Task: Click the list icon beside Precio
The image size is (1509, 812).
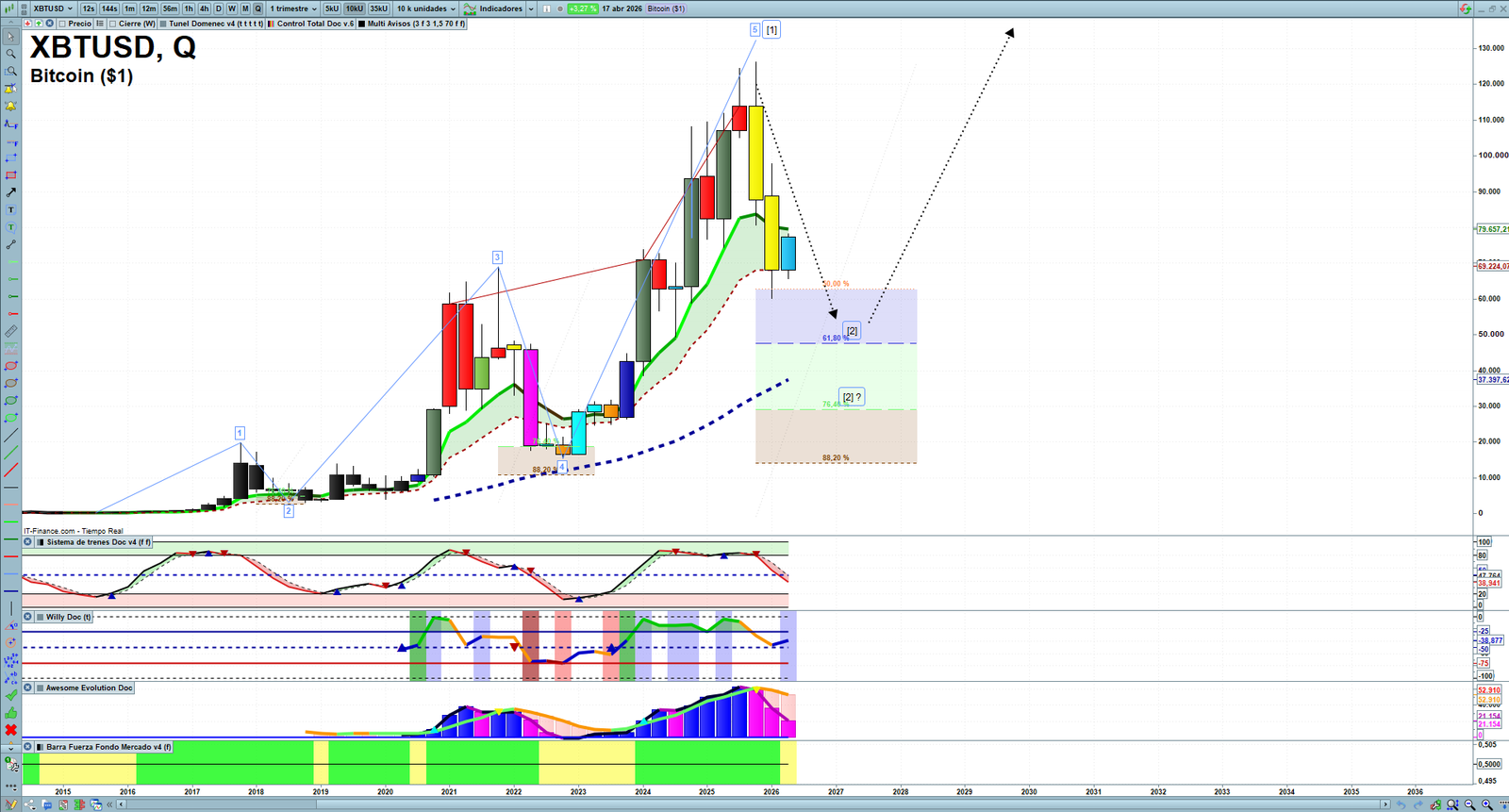Action: [x=100, y=24]
